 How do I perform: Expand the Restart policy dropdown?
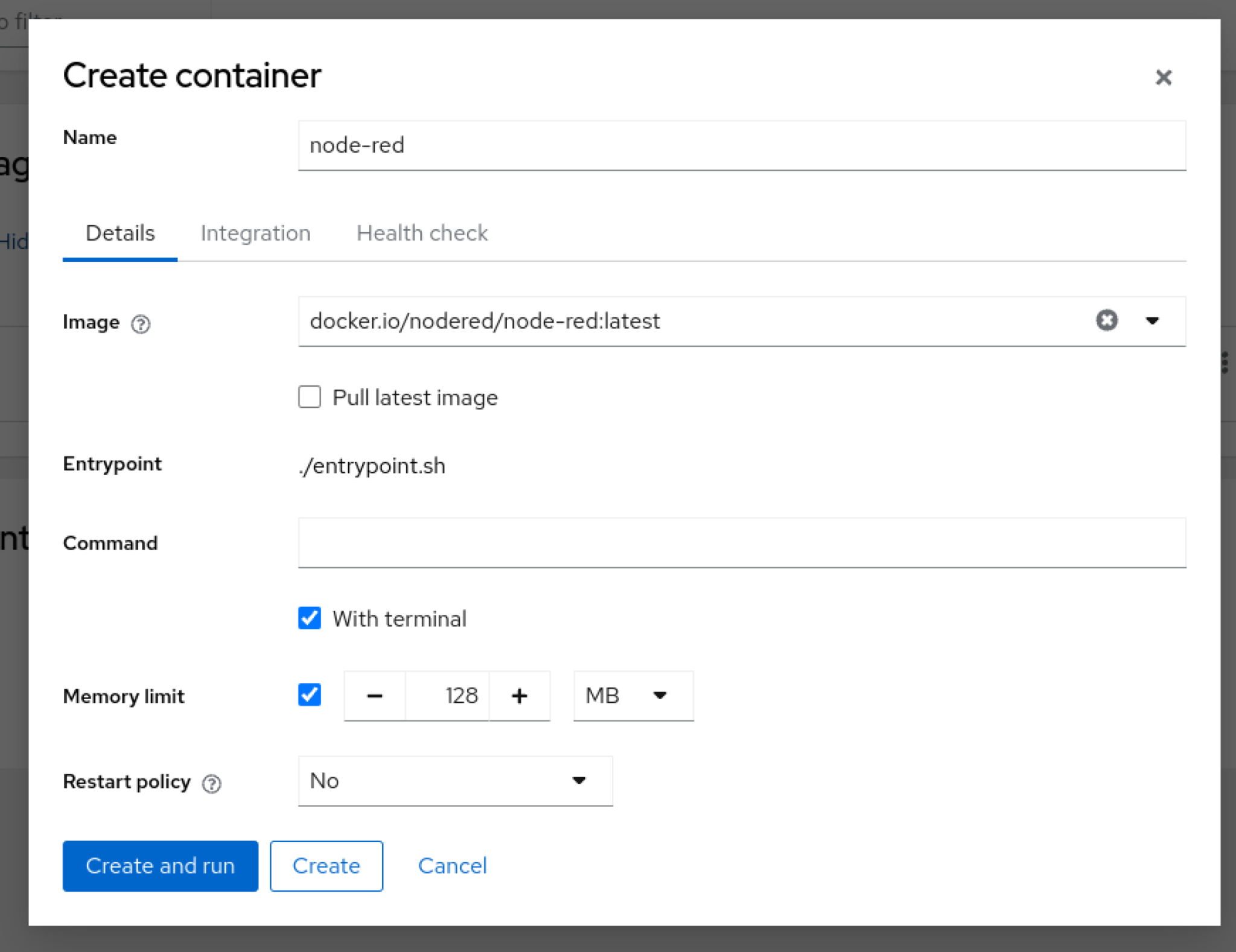tap(455, 781)
